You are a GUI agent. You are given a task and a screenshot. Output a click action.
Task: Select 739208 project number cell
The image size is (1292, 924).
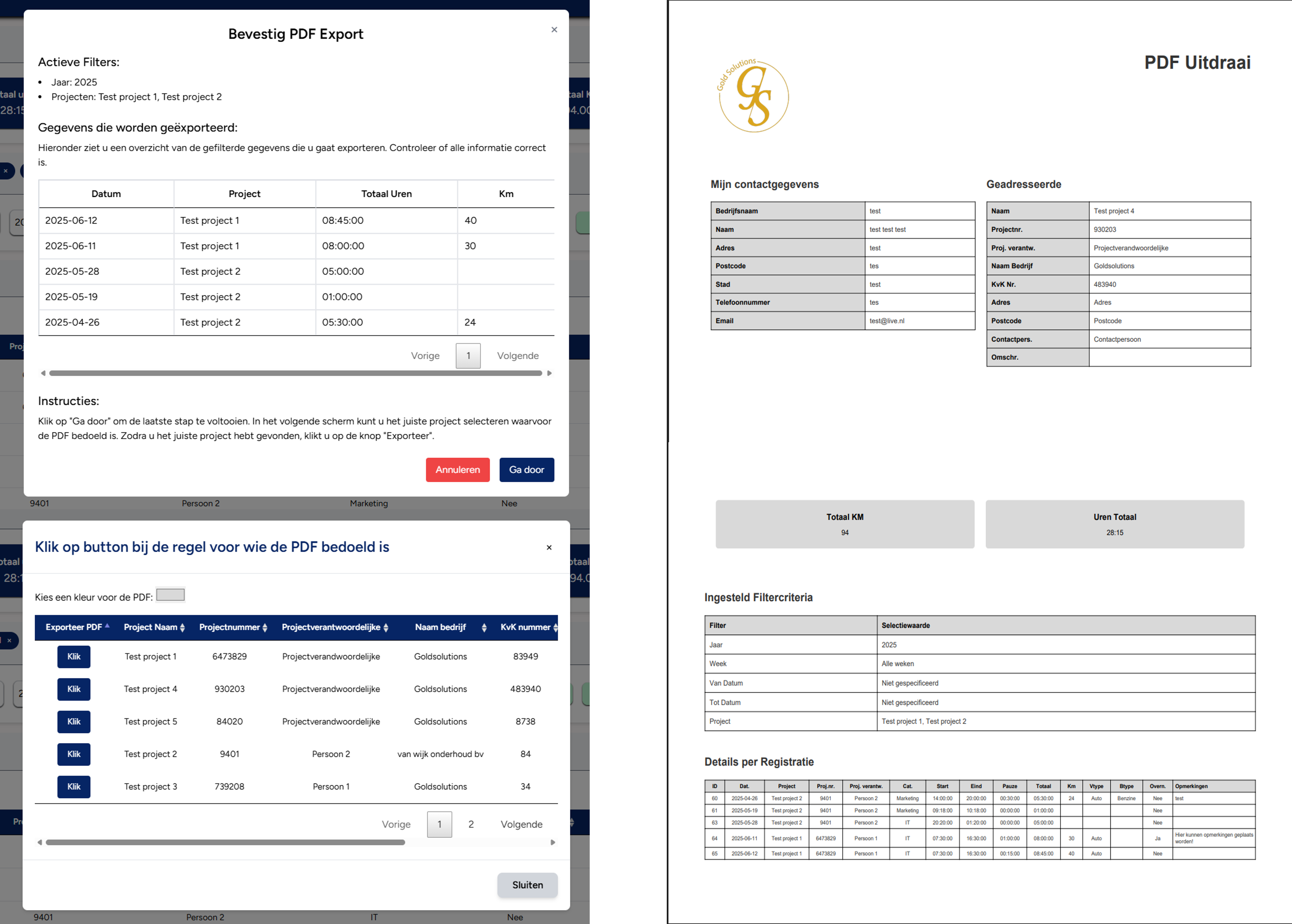click(x=229, y=787)
